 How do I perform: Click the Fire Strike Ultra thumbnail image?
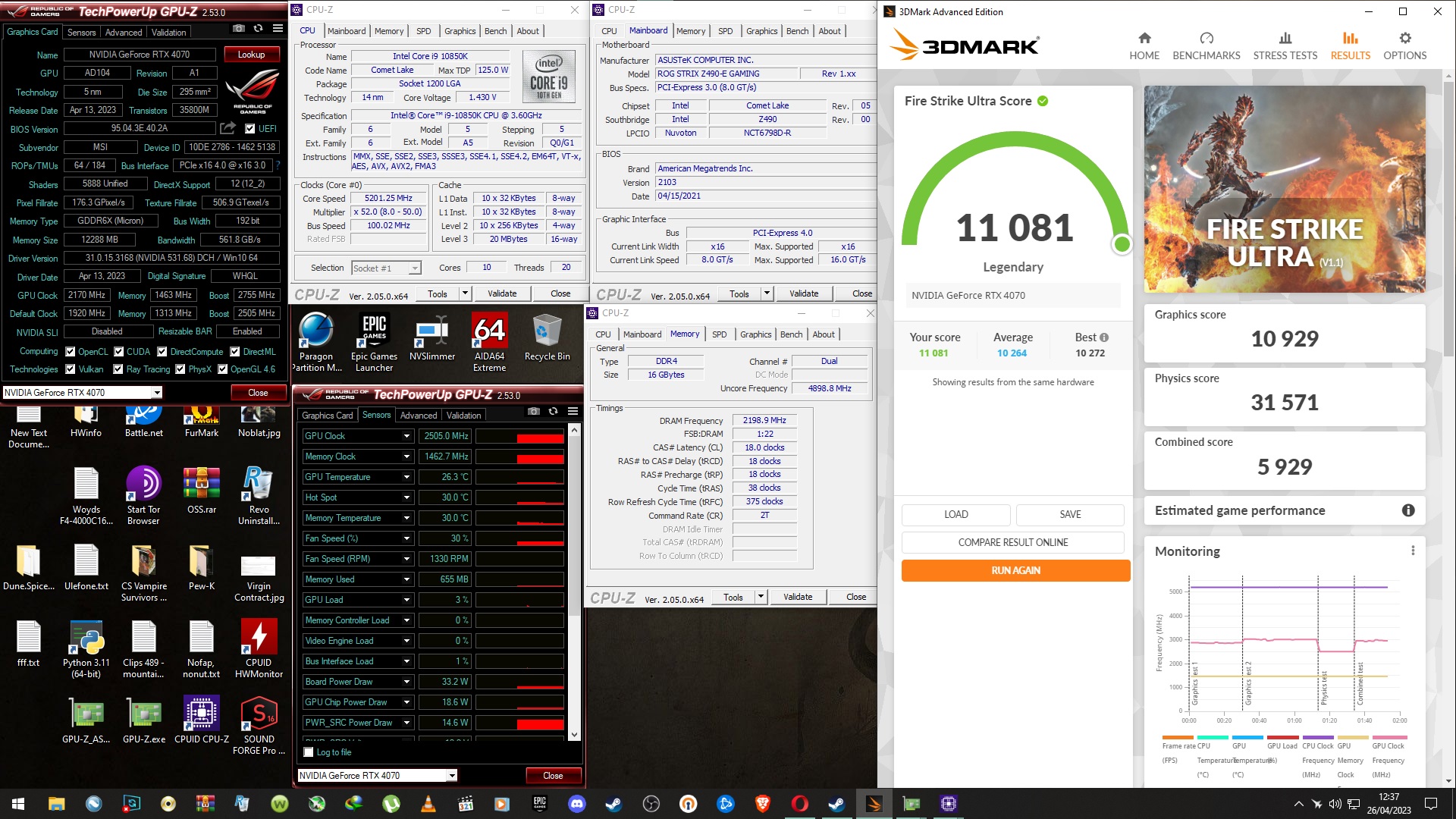(x=1285, y=189)
